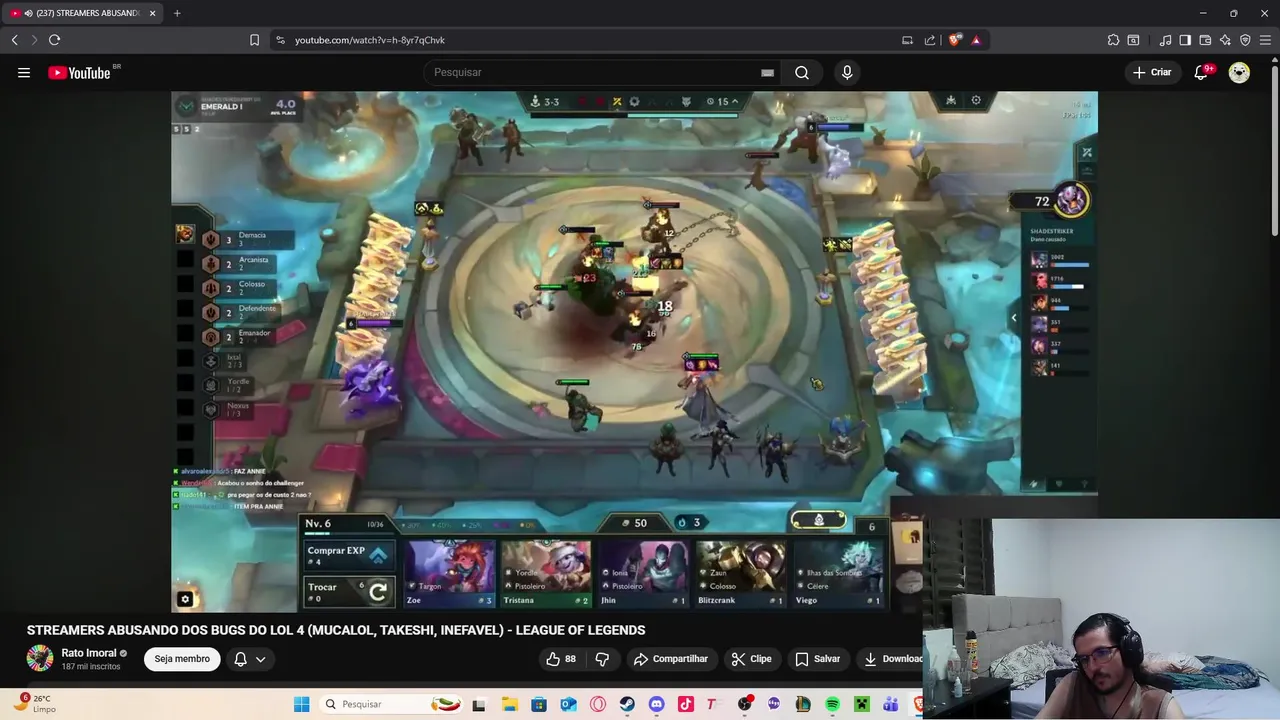Click the Compartilhar share button
Viewport: 1280px width, 720px height.
(671, 659)
